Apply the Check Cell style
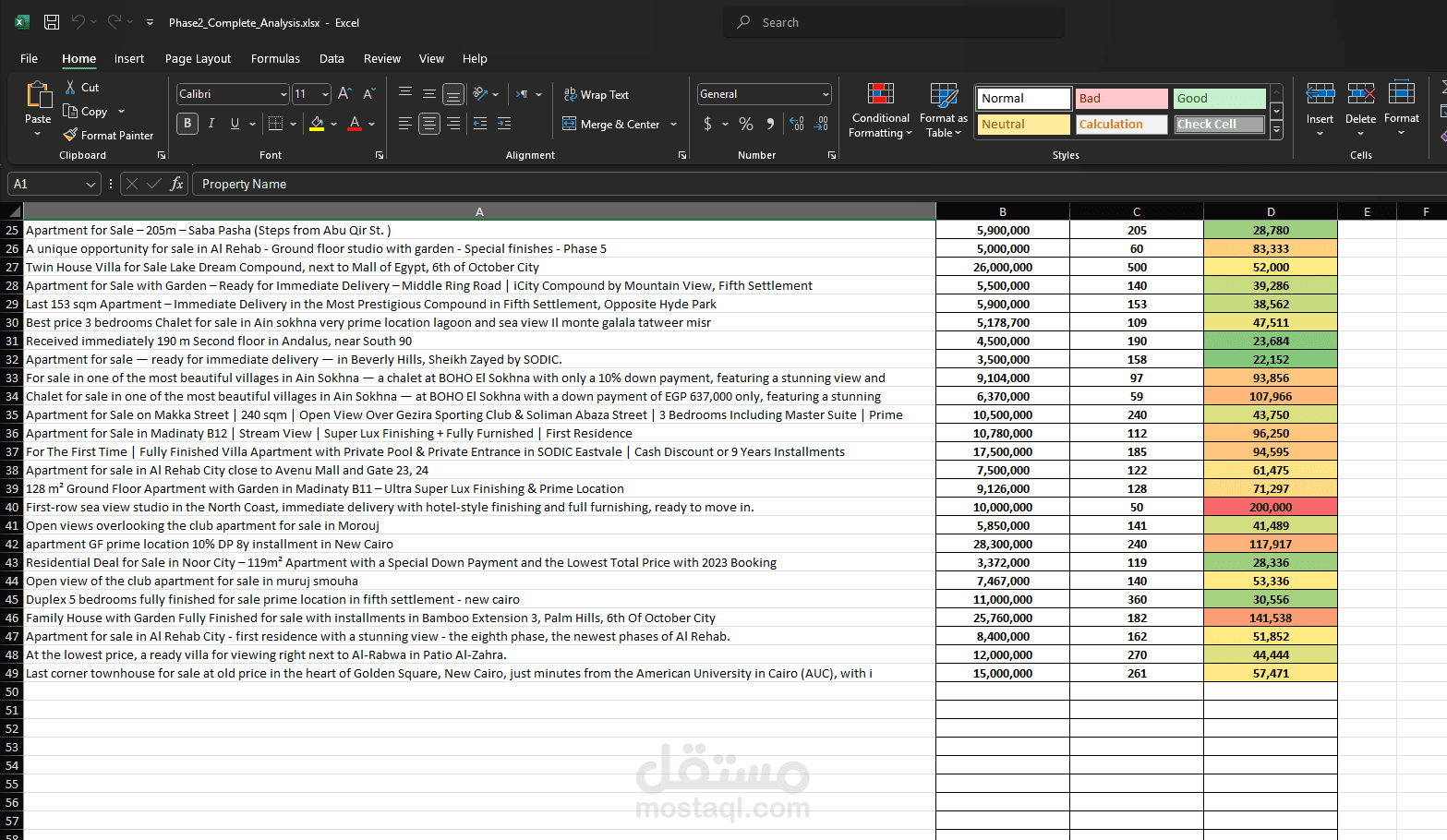Image resolution: width=1447 pixels, height=840 pixels. click(x=1219, y=124)
